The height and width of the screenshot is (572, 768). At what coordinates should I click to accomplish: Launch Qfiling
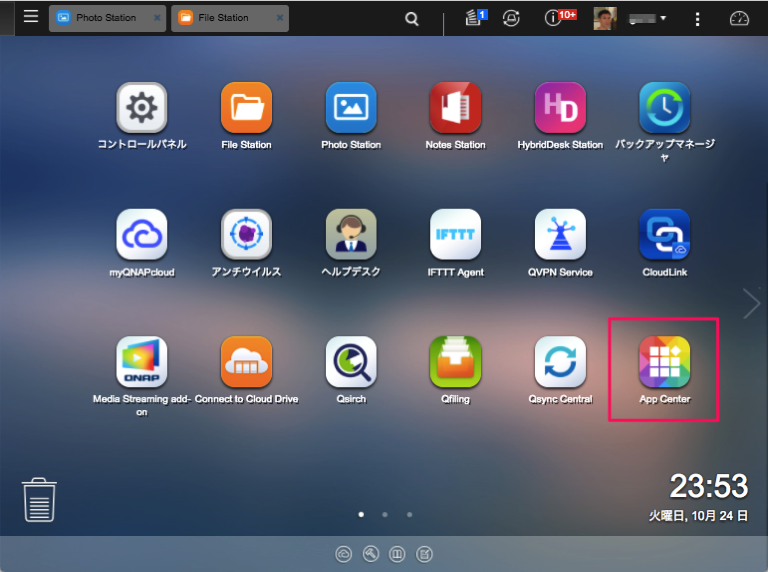[x=456, y=361]
